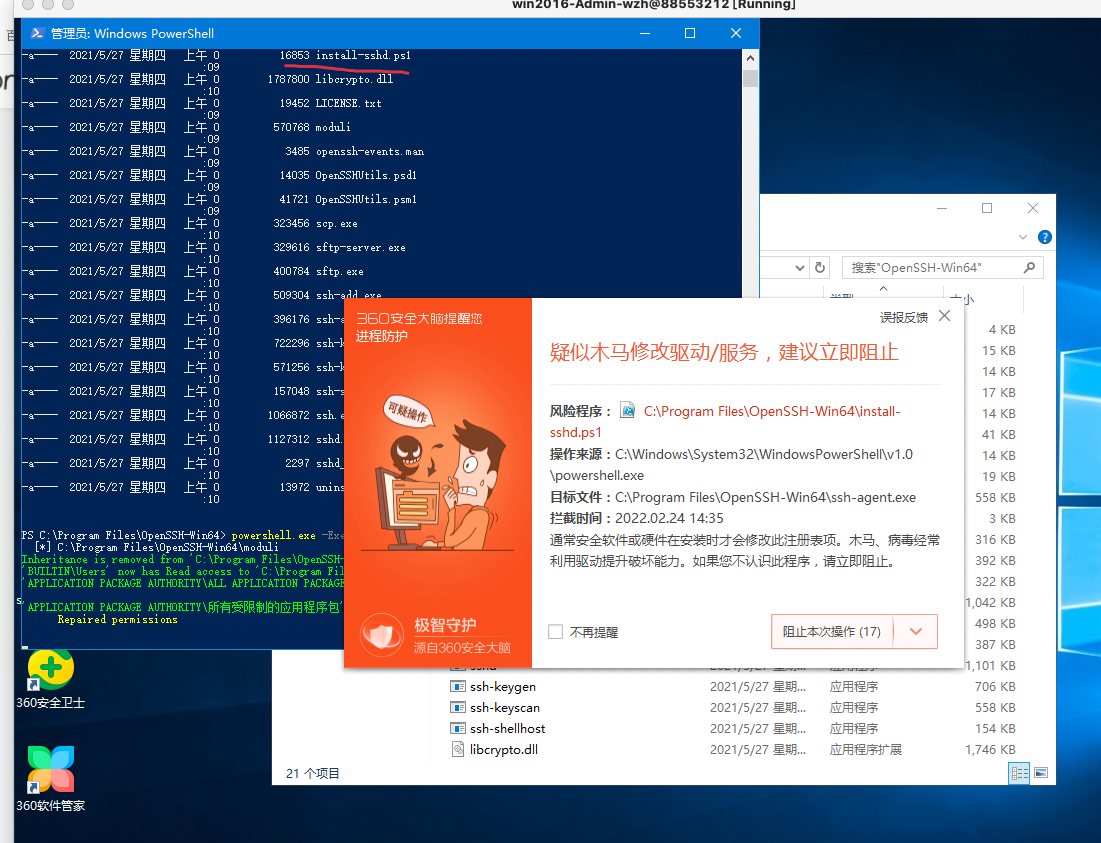Viewport: 1101px width, 843px height.
Task: Check the 不再提醒 checkbox
Action: click(x=555, y=632)
